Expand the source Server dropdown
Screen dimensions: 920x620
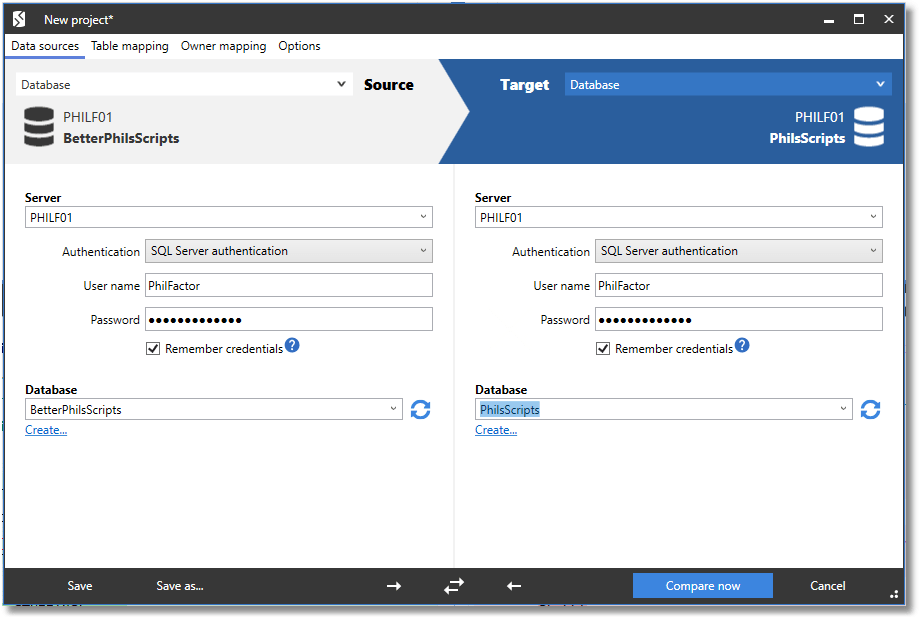(x=423, y=217)
